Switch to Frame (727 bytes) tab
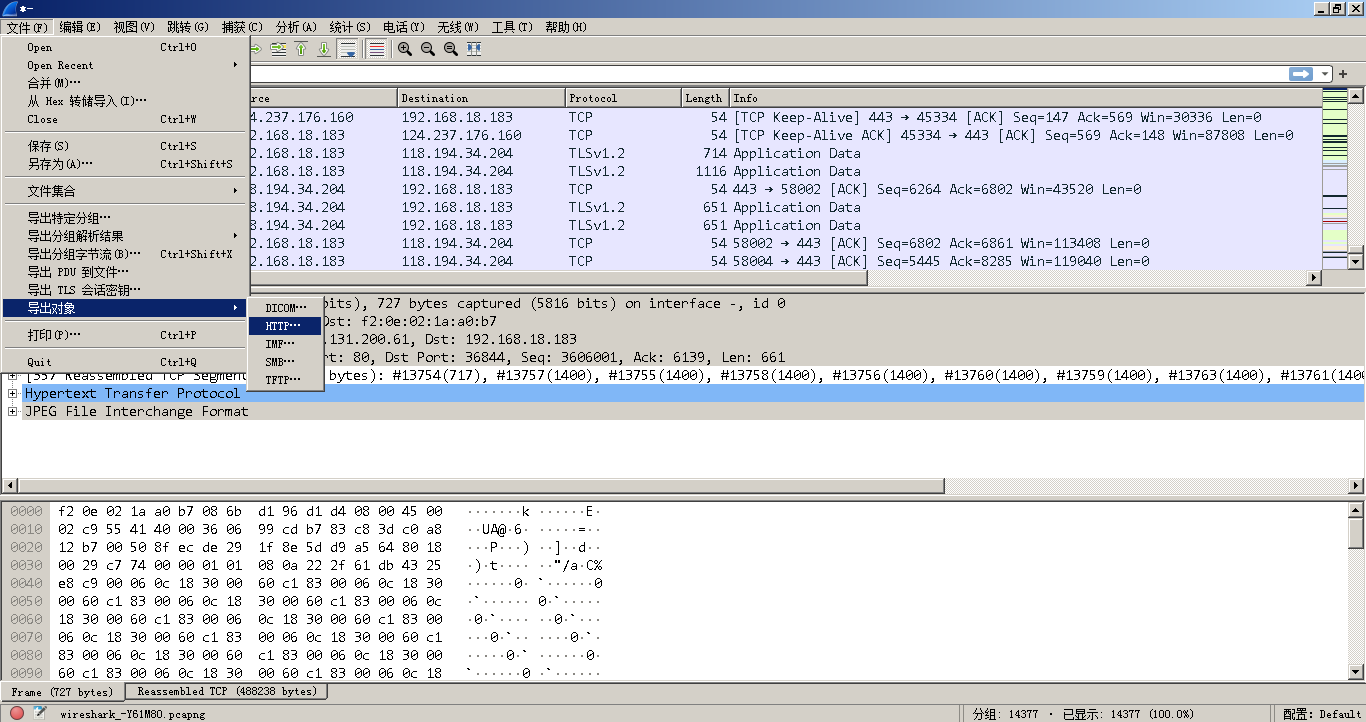The height and width of the screenshot is (722, 1366). (x=63, y=692)
